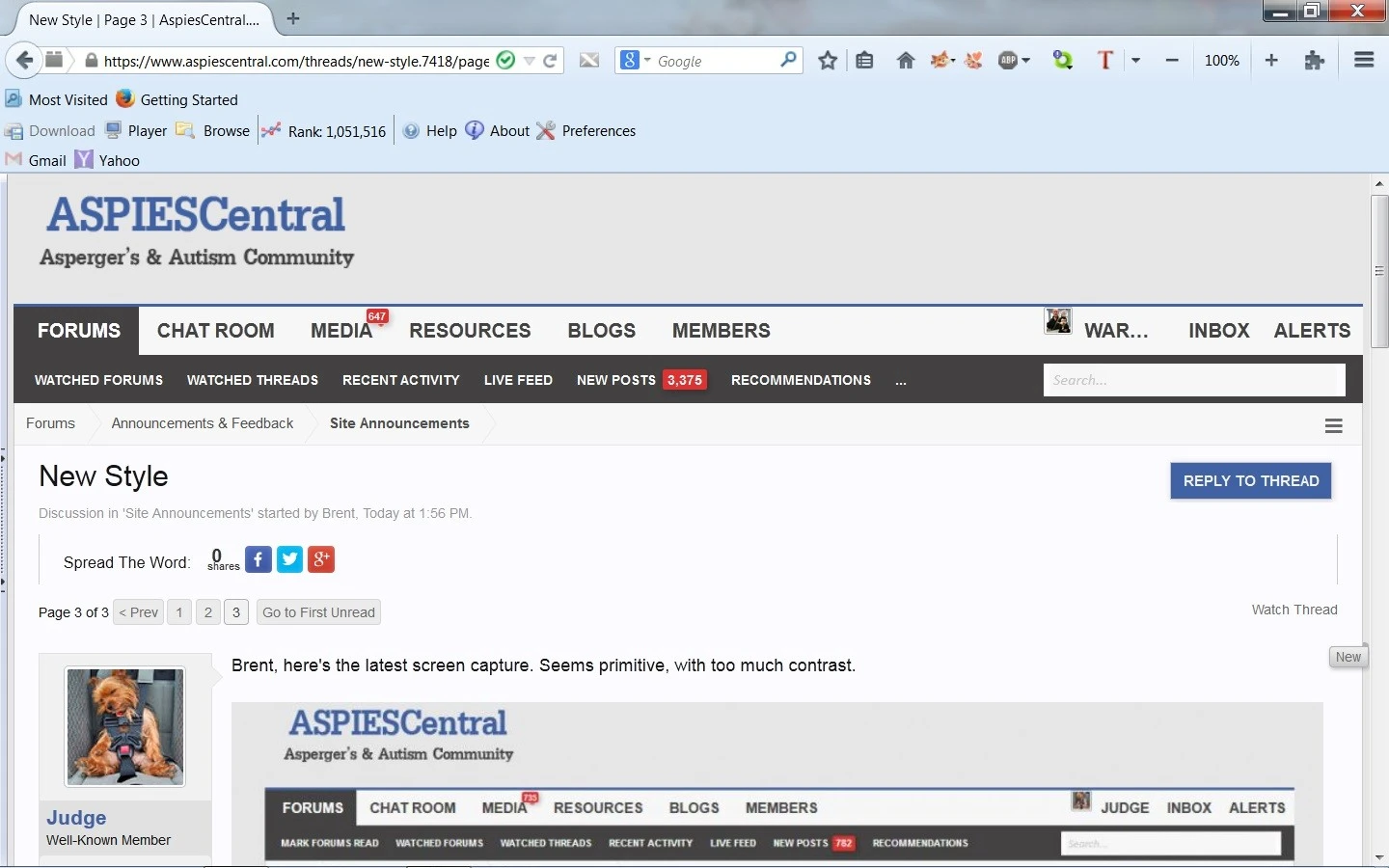Image resolution: width=1389 pixels, height=868 pixels.
Task: Go to First Unread post
Action: [318, 612]
